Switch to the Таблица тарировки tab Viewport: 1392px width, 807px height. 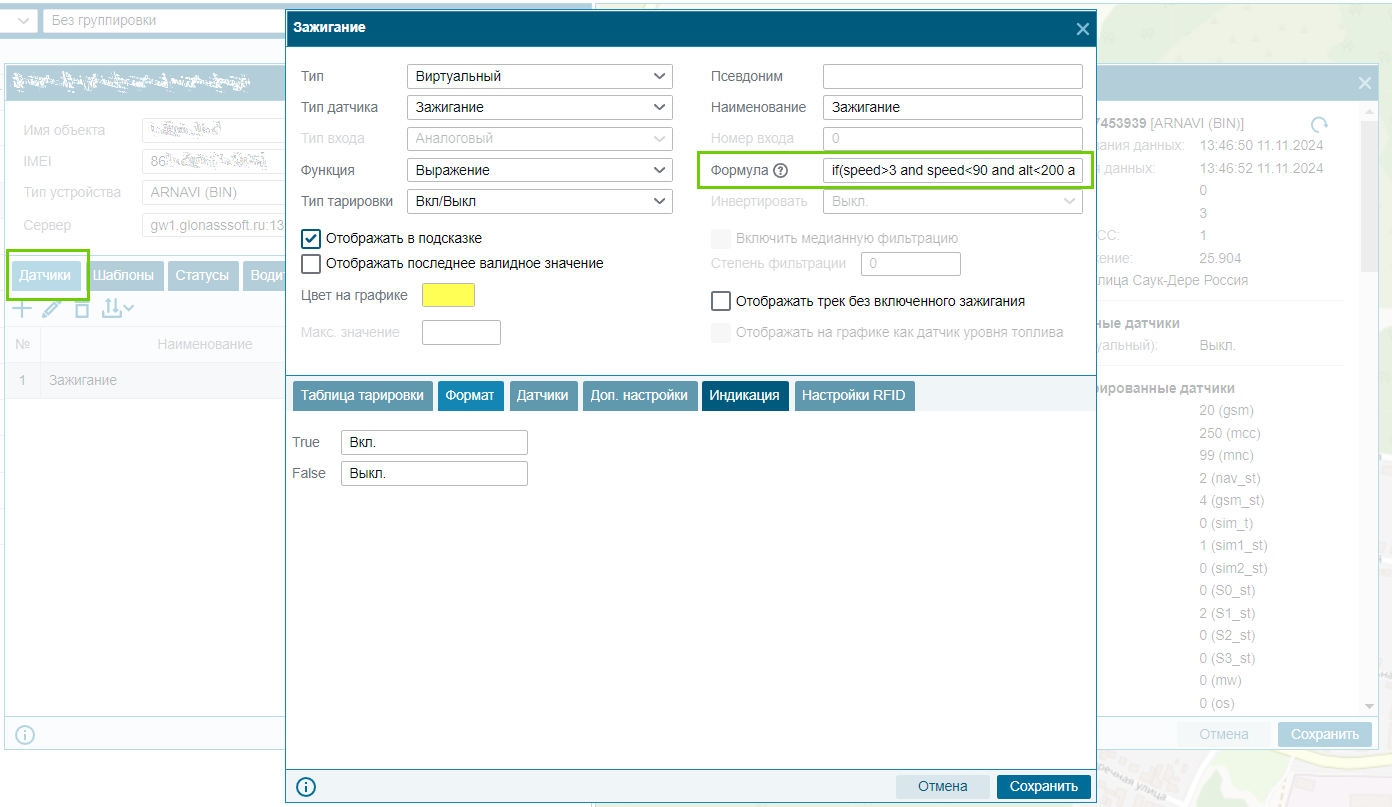click(363, 396)
